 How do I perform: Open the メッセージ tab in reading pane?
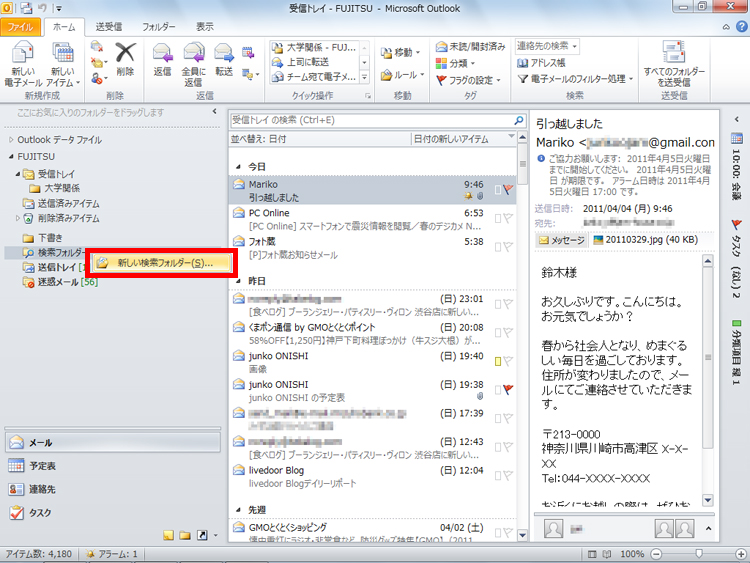562,240
